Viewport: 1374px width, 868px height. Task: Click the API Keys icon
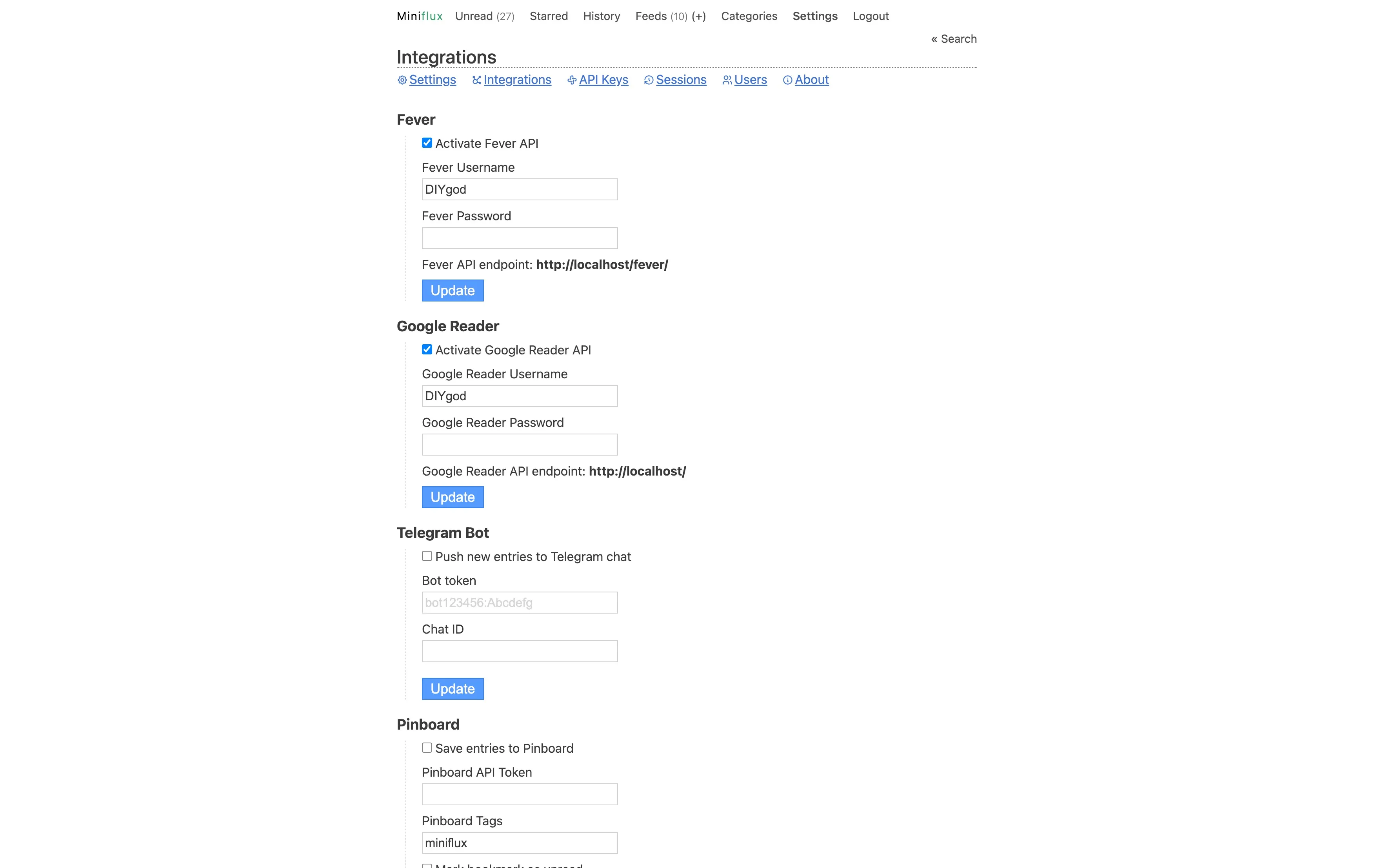572,80
